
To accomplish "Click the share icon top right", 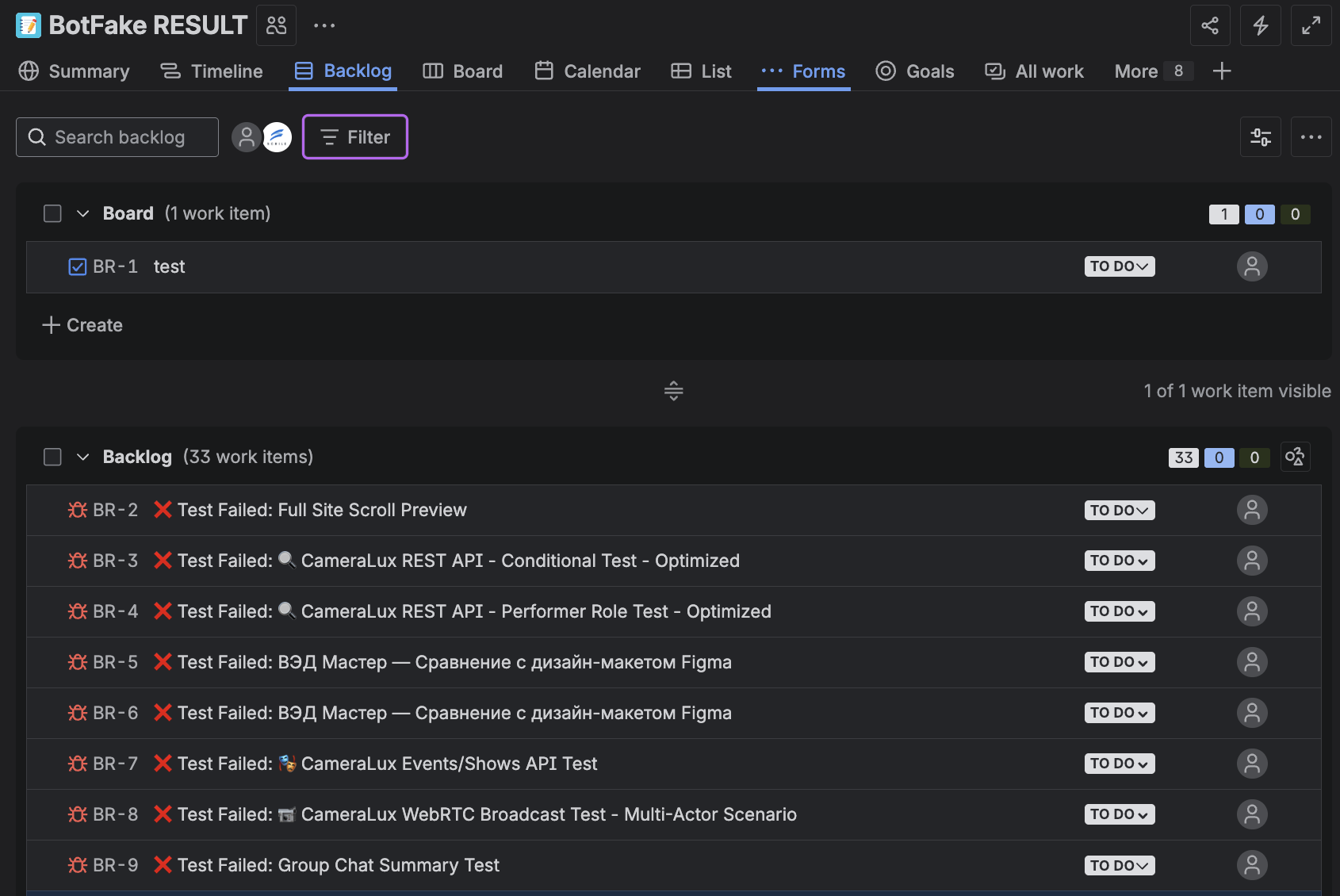I will [1211, 25].
